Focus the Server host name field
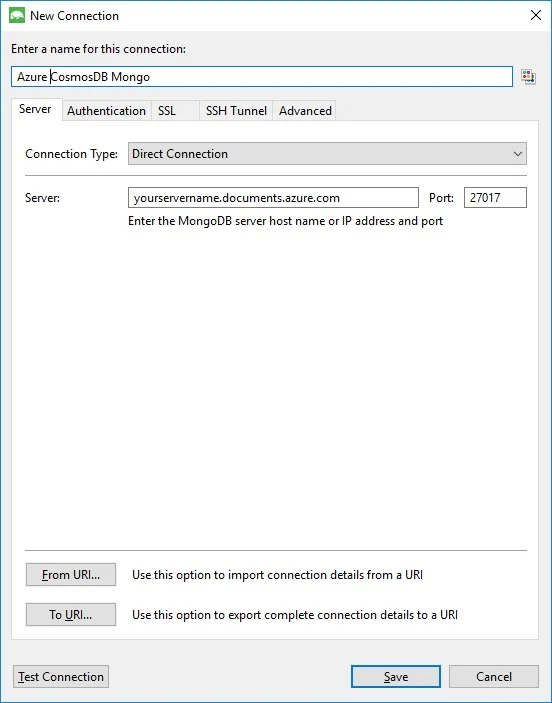Viewport: 552px width, 703px height. coord(273,198)
